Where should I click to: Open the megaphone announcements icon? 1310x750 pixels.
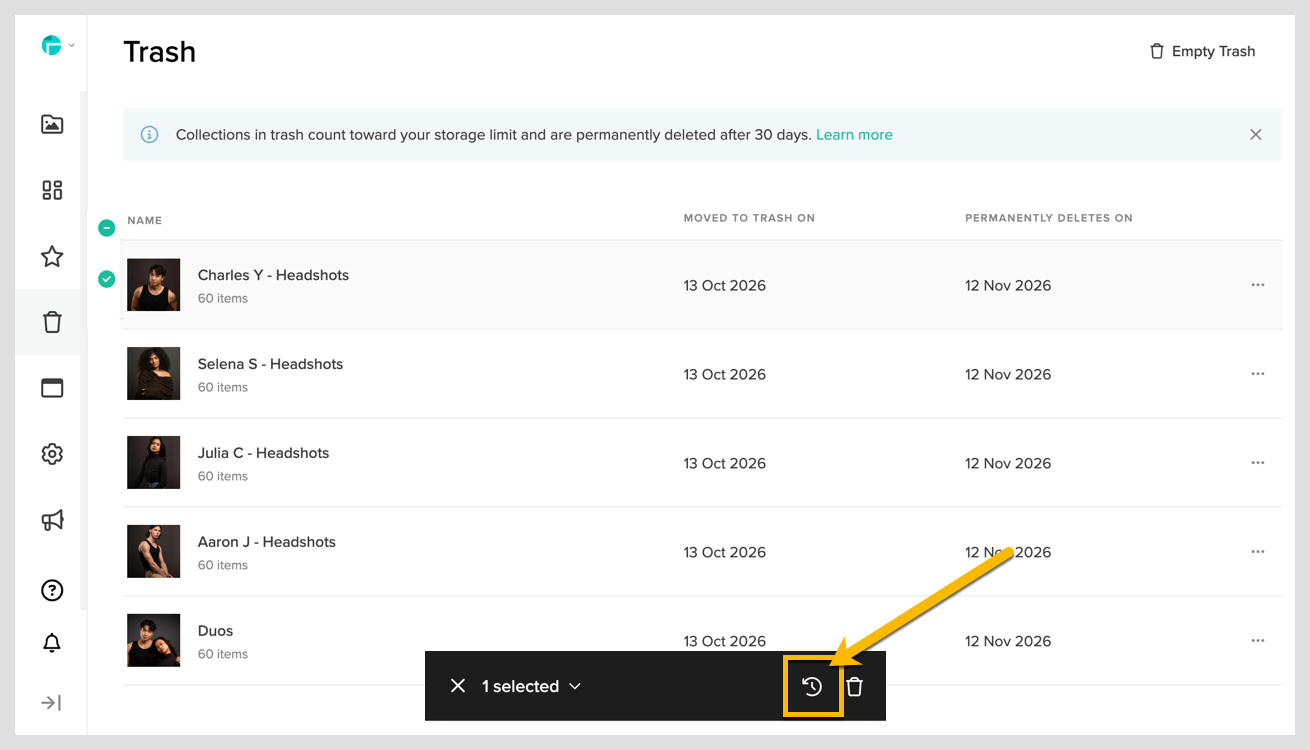click(x=52, y=520)
